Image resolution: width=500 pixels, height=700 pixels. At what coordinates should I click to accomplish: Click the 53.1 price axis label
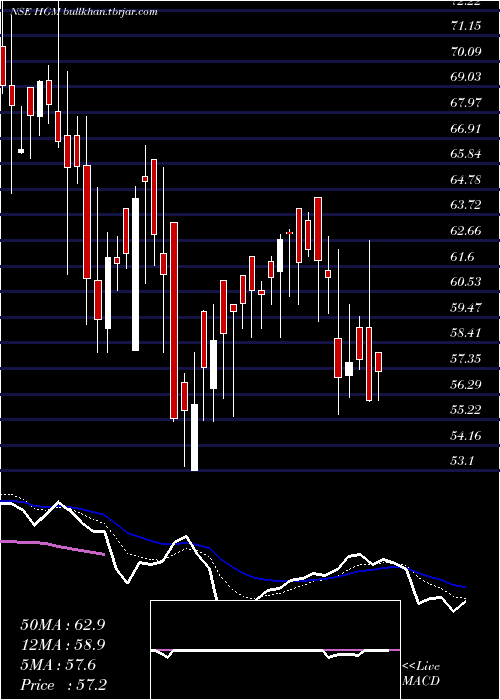(462, 461)
